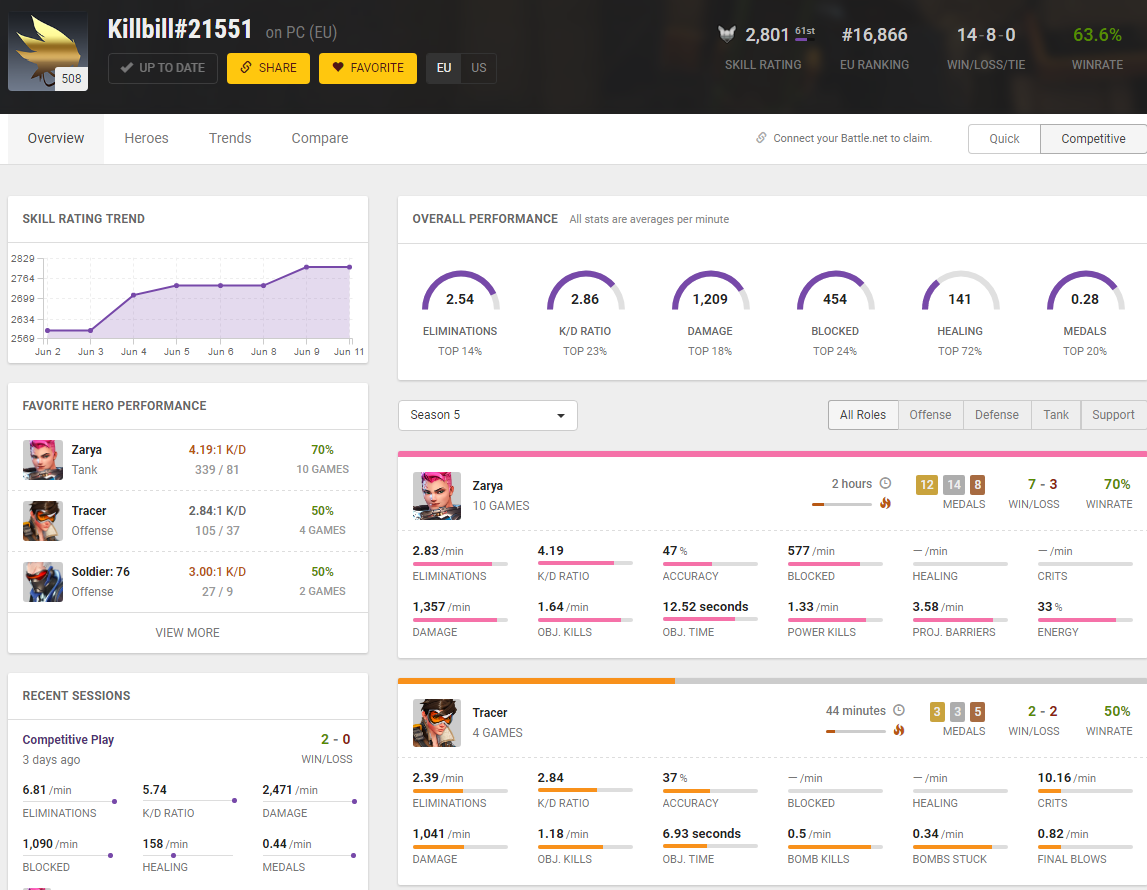Screen dimensions: 1147x890
Task: Open the Compare tab
Action: coord(320,138)
